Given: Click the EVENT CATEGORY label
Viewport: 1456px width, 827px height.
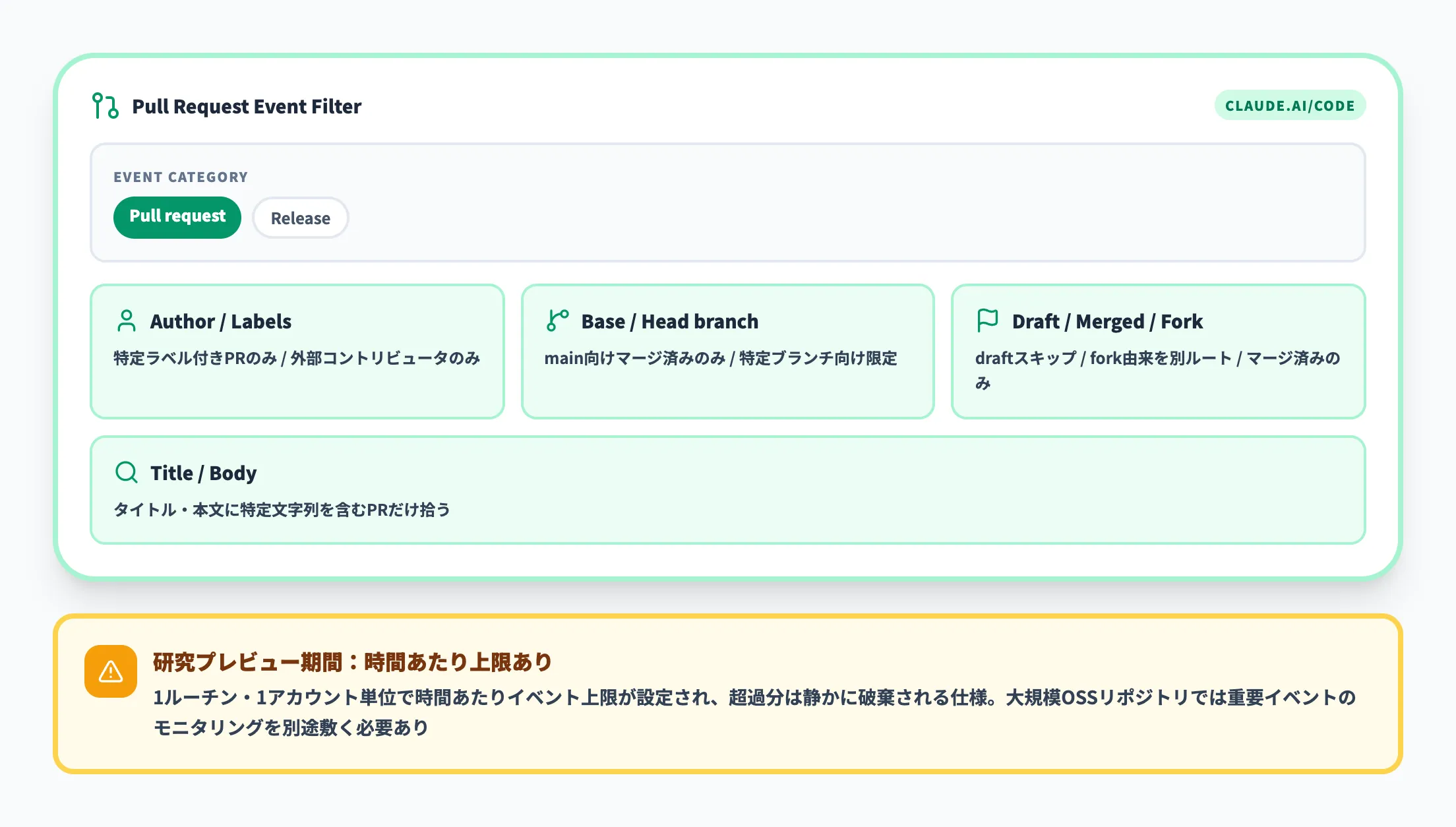Looking at the screenshot, I should point(181,177).
